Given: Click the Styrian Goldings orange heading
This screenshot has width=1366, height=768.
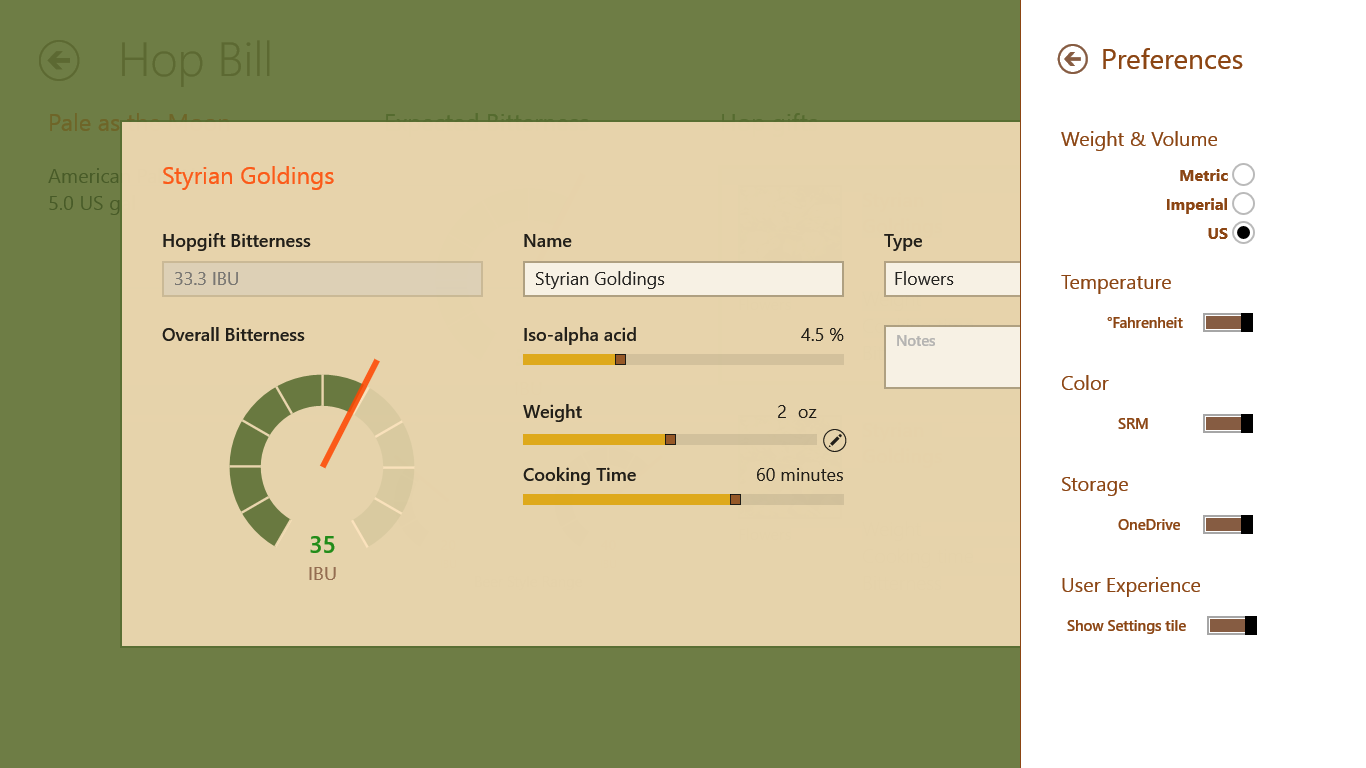Looking at the screenshot, I should tap(248, 176).
